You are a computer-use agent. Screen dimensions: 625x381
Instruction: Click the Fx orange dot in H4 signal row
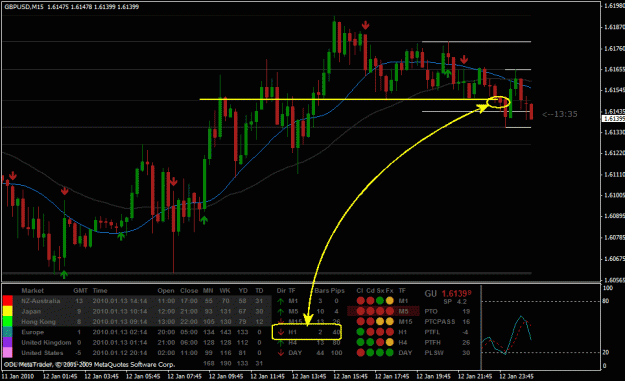pyautogui.click(x=389, y=342)
